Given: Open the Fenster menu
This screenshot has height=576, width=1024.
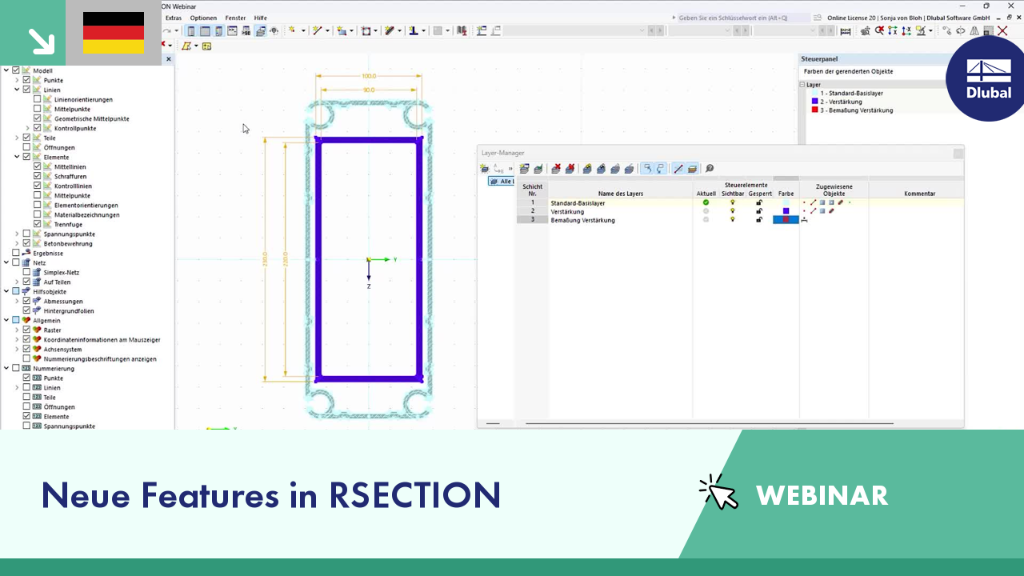Looking at the screenshot, I should (235, 18).
